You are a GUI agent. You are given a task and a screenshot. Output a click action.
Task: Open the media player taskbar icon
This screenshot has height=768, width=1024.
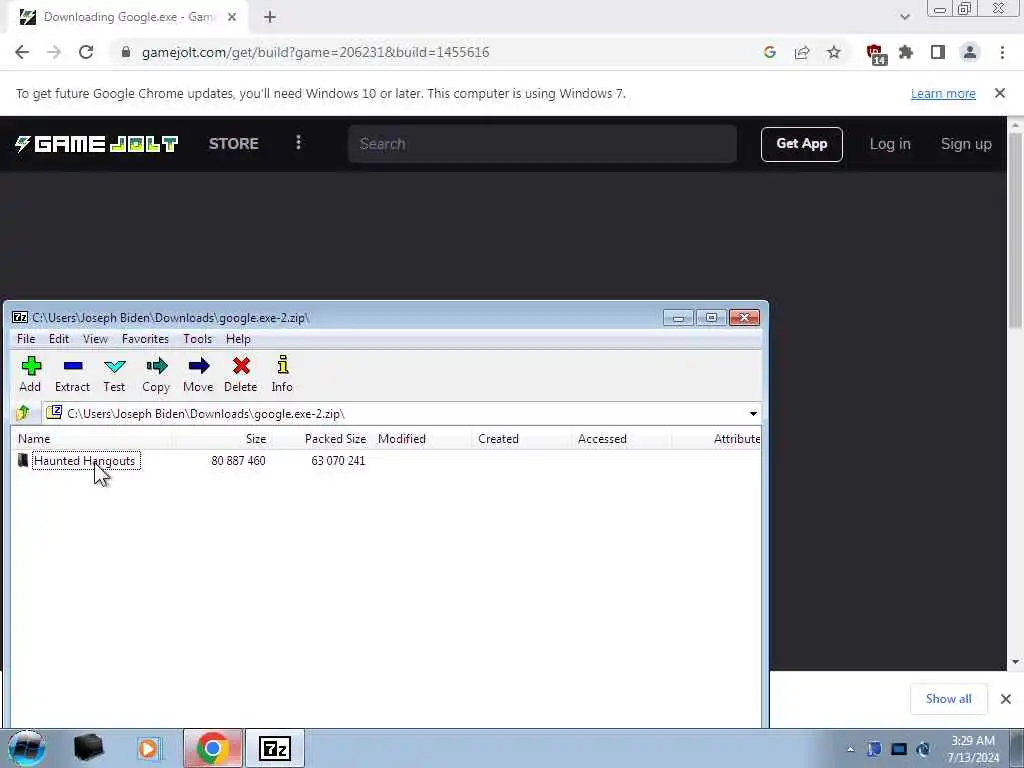tap(148, 749)
